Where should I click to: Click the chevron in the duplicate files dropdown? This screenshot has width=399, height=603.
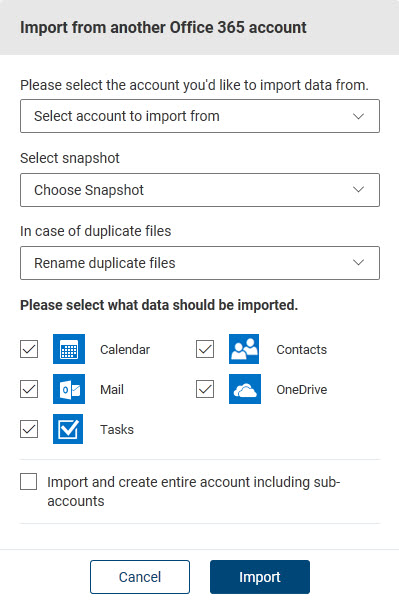click(359, 263)
